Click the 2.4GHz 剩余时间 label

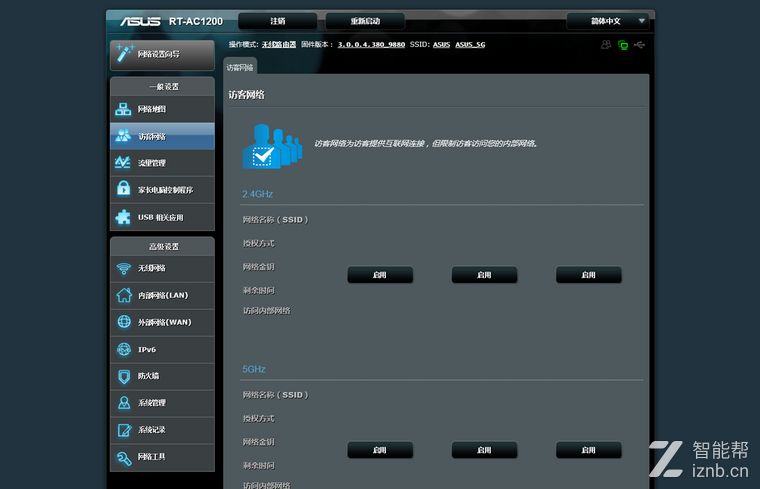pyautogui.click(x=258, y=290)
